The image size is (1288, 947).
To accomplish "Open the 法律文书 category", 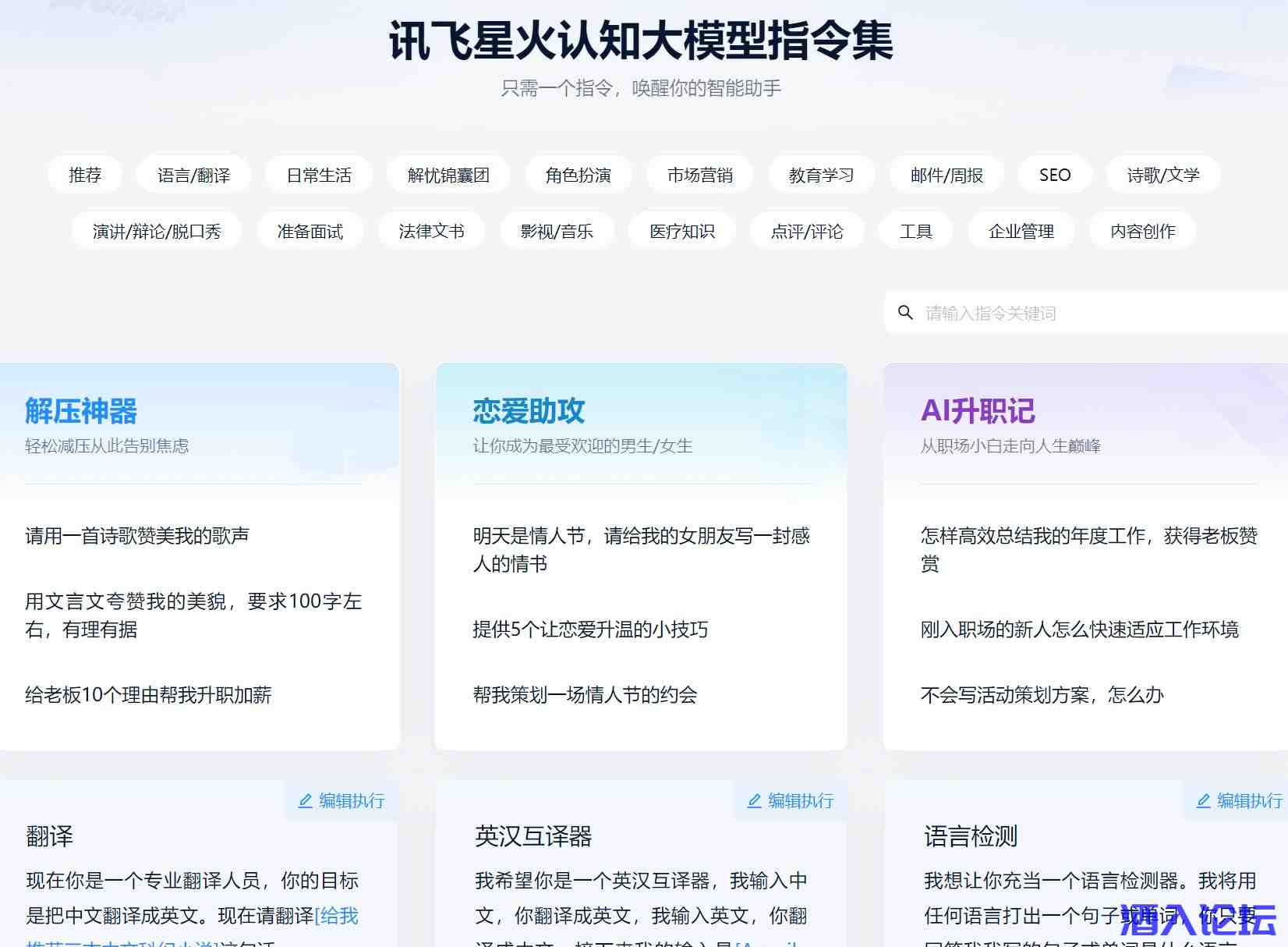I will [x=431, y=231].
